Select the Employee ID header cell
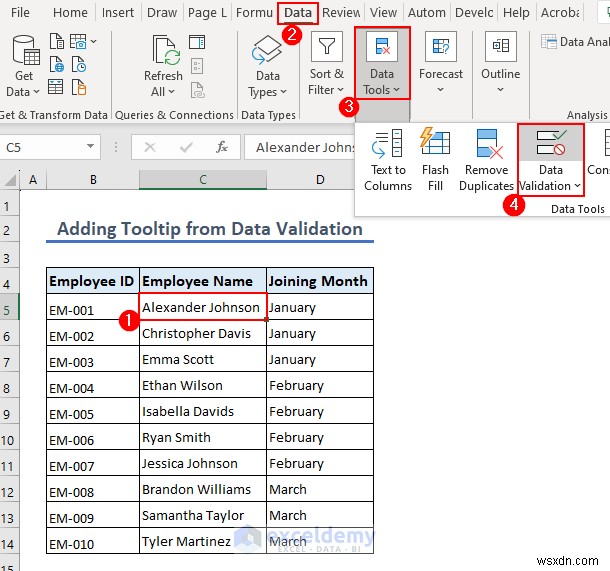This screenshot has width=610, height=571. [x=93, y=281]
